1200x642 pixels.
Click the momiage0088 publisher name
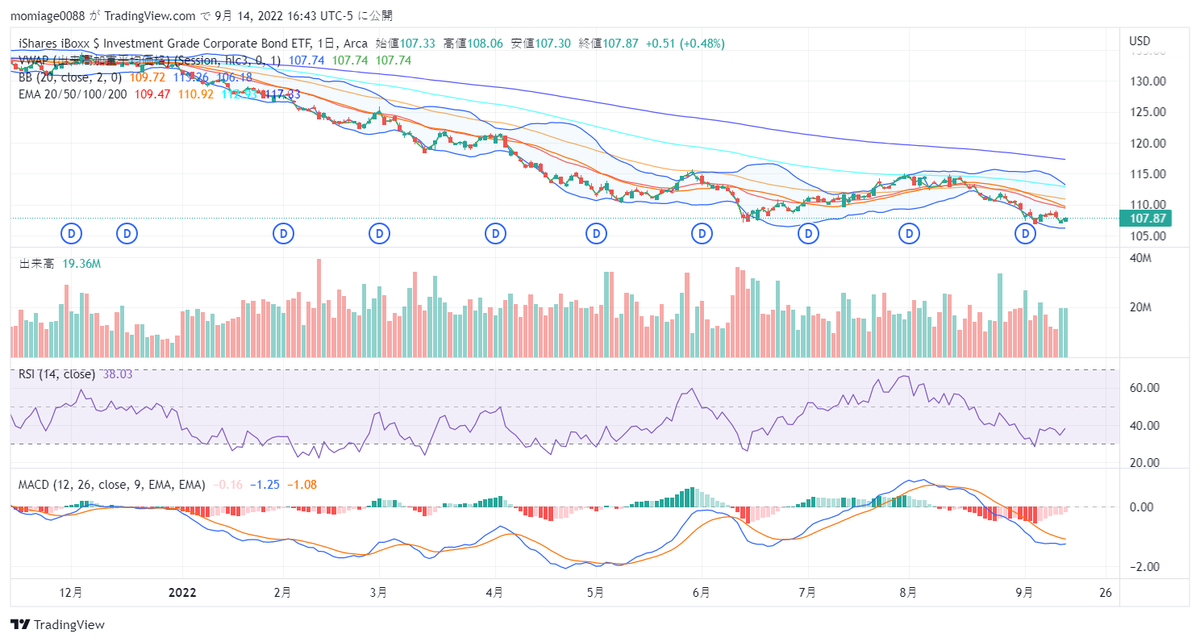pyautogui.click(x=50, y=16)
